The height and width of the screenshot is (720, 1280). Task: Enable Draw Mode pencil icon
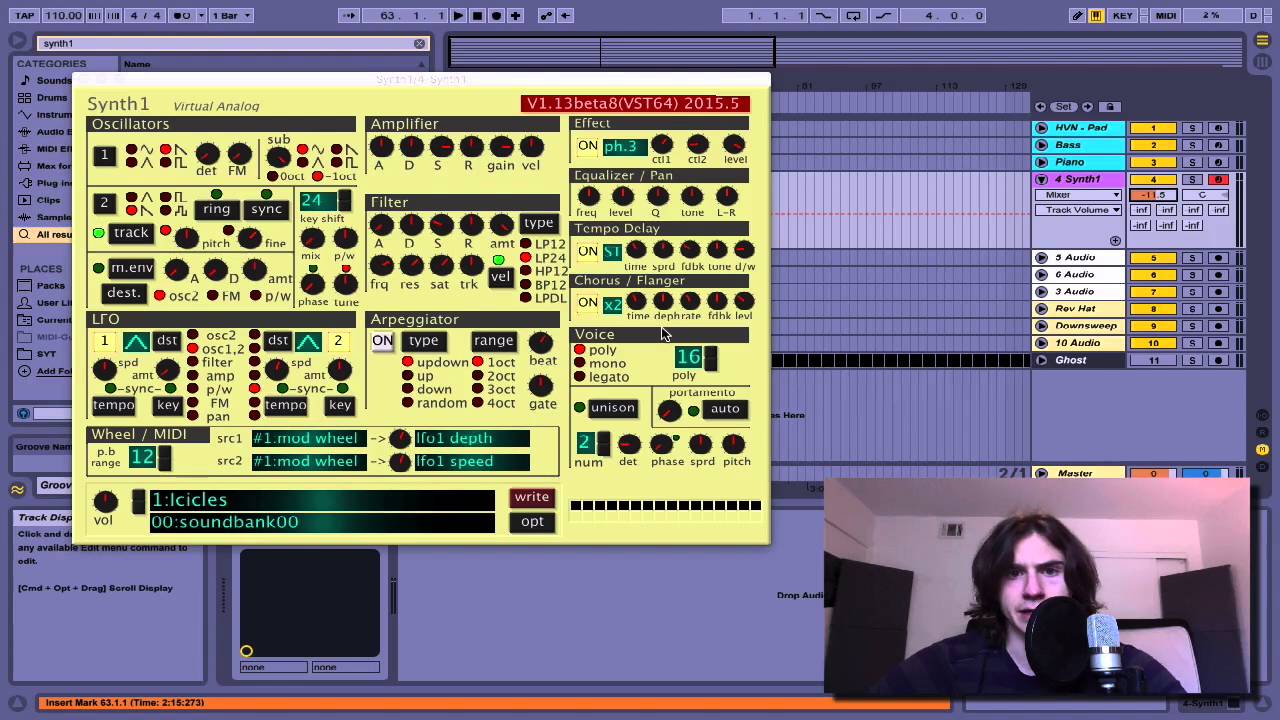tap(1077, 15)
